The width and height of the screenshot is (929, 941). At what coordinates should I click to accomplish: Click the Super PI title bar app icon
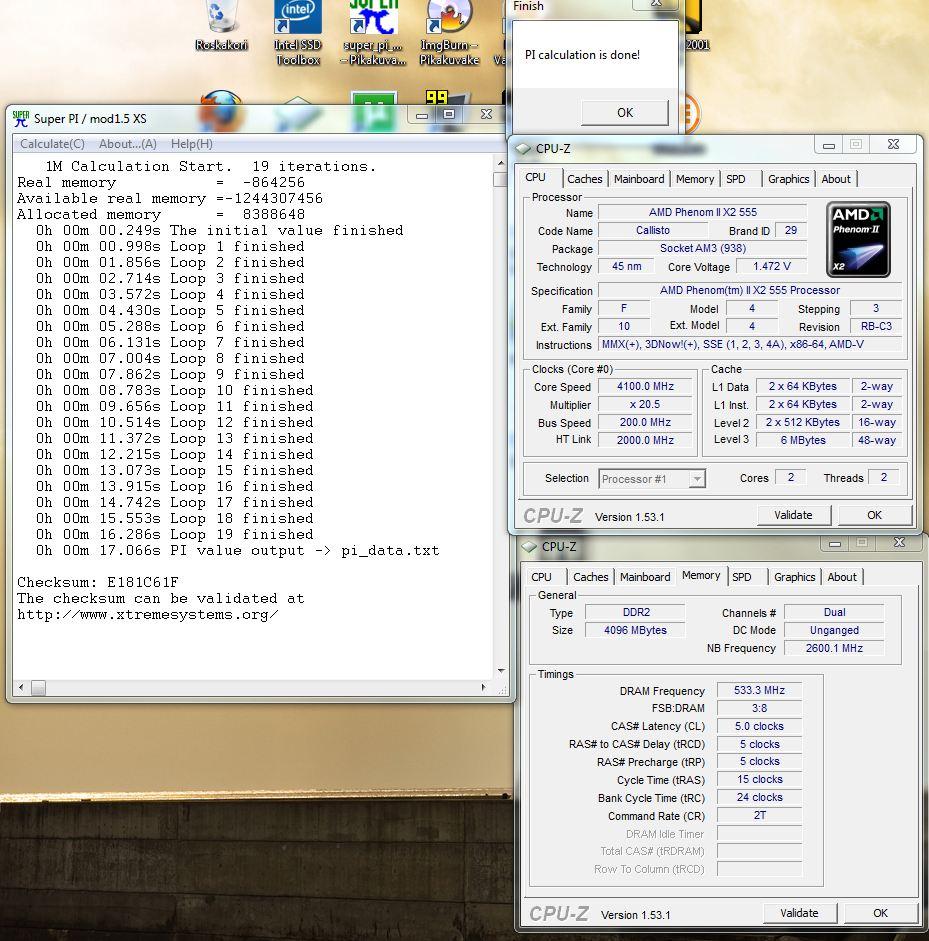point(20,118)
